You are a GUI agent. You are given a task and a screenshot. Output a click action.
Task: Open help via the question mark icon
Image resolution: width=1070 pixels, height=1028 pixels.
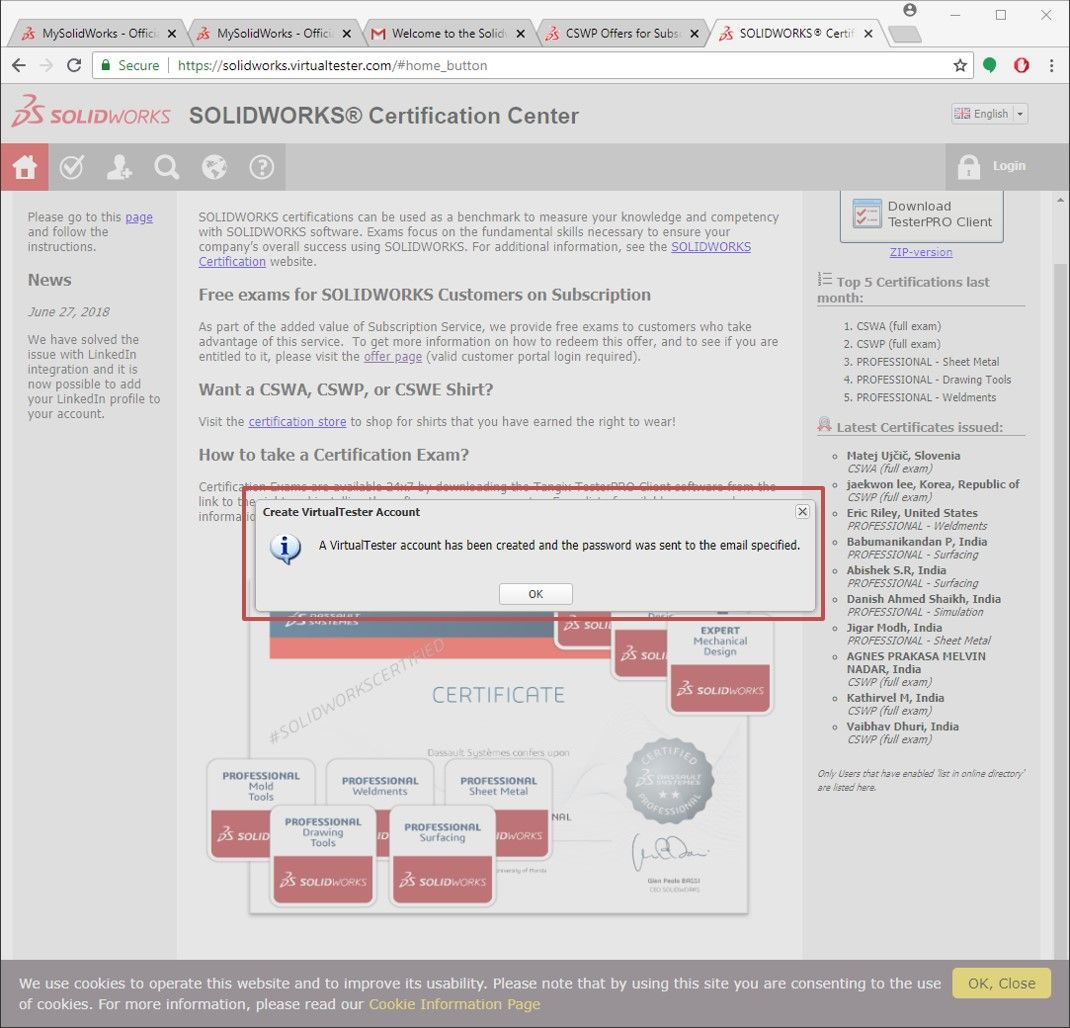pyautogui.click(x=262, y=166)
